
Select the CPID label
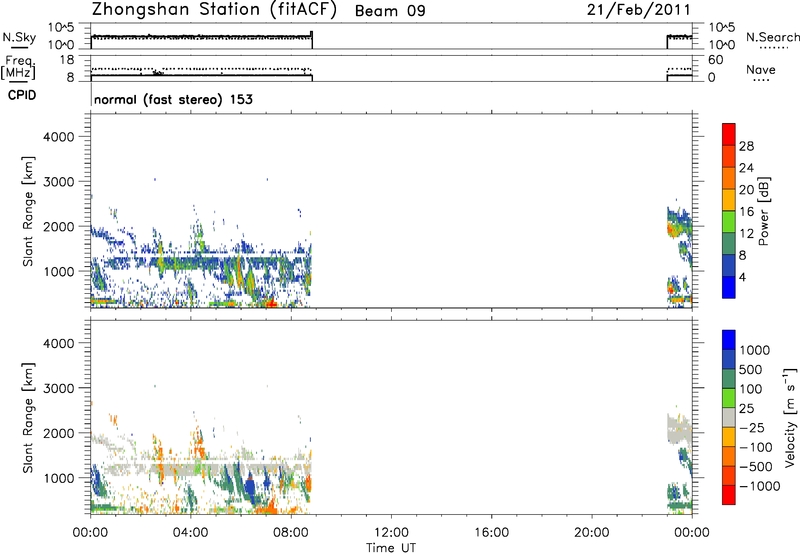click(21, 95)
